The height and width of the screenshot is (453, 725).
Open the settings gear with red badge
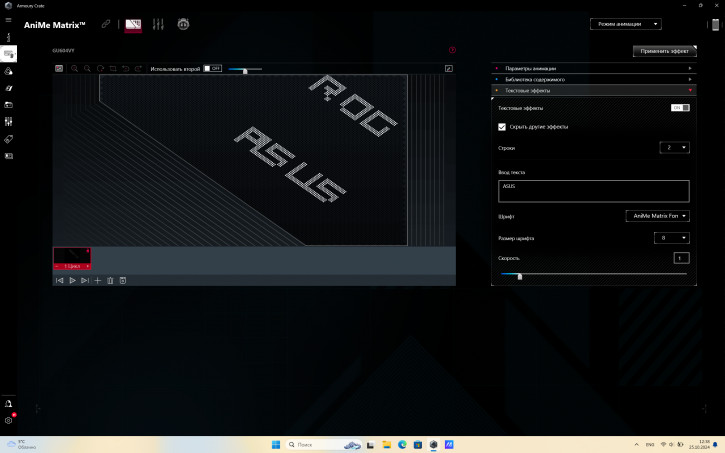point(9,420)
